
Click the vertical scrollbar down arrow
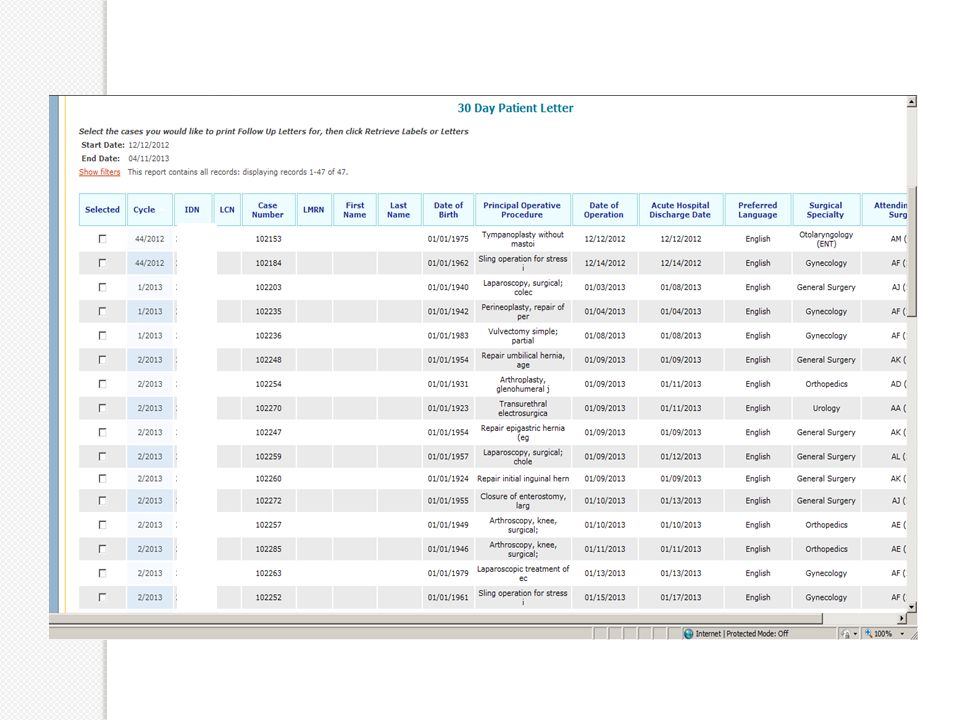(x=912, y=606)
